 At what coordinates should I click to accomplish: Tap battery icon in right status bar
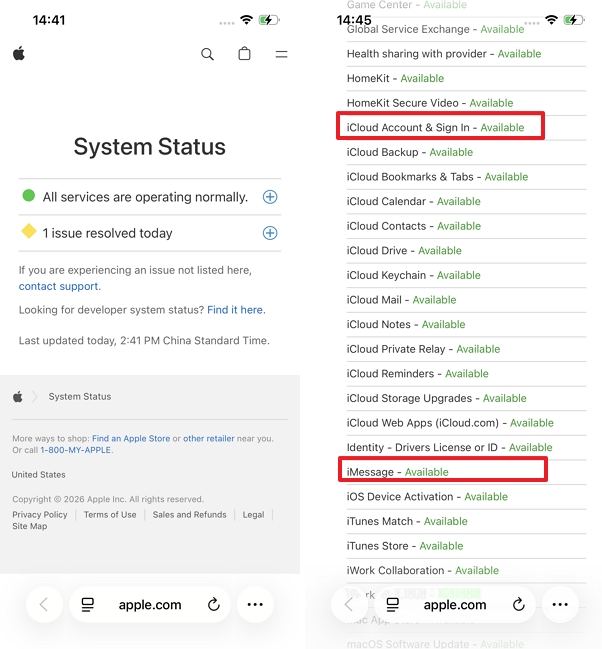click(574, 20)
